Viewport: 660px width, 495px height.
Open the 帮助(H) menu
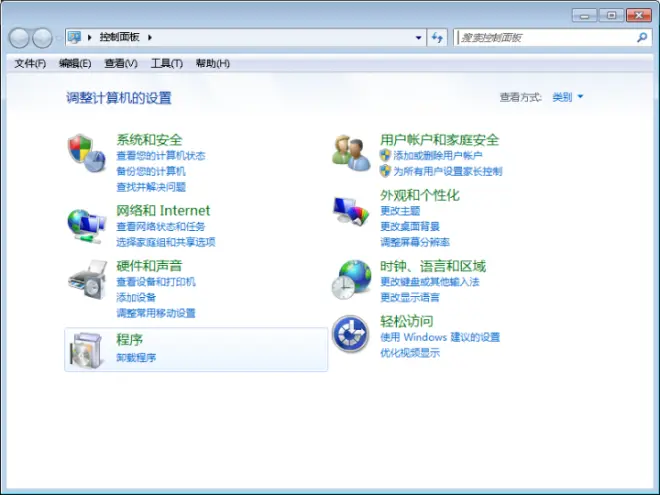pos(213,64)
